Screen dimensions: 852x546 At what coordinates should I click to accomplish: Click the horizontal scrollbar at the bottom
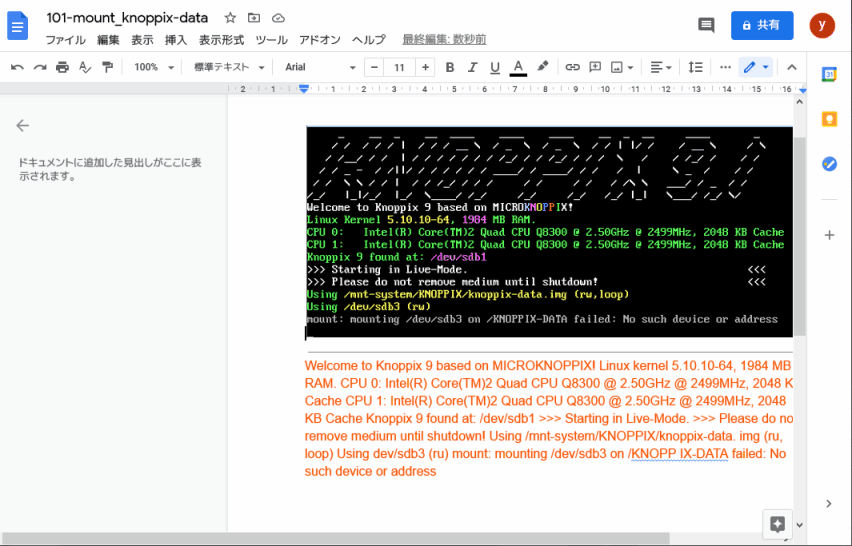tap(335, 538)
